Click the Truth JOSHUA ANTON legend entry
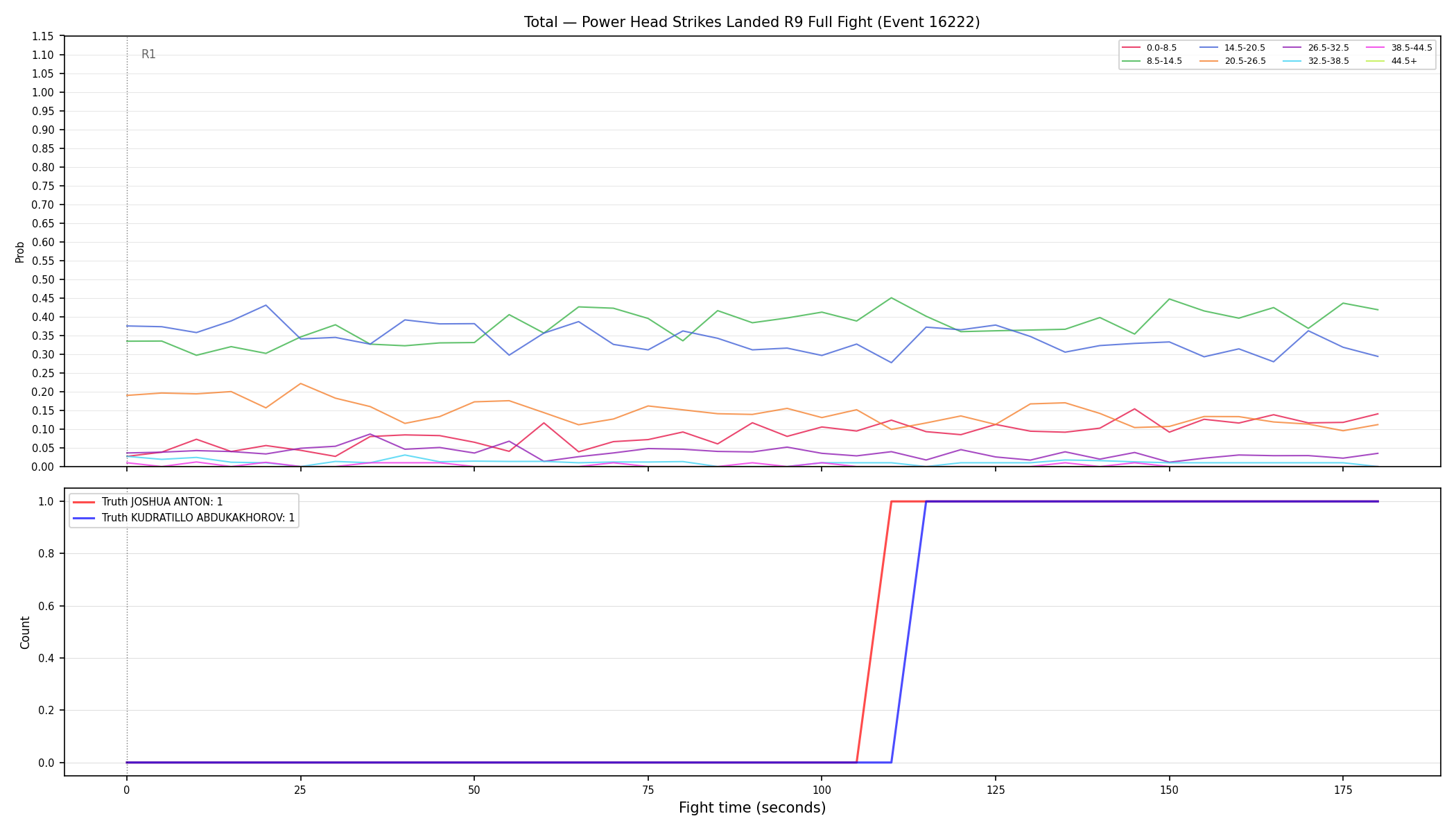 tap(148, 502)
